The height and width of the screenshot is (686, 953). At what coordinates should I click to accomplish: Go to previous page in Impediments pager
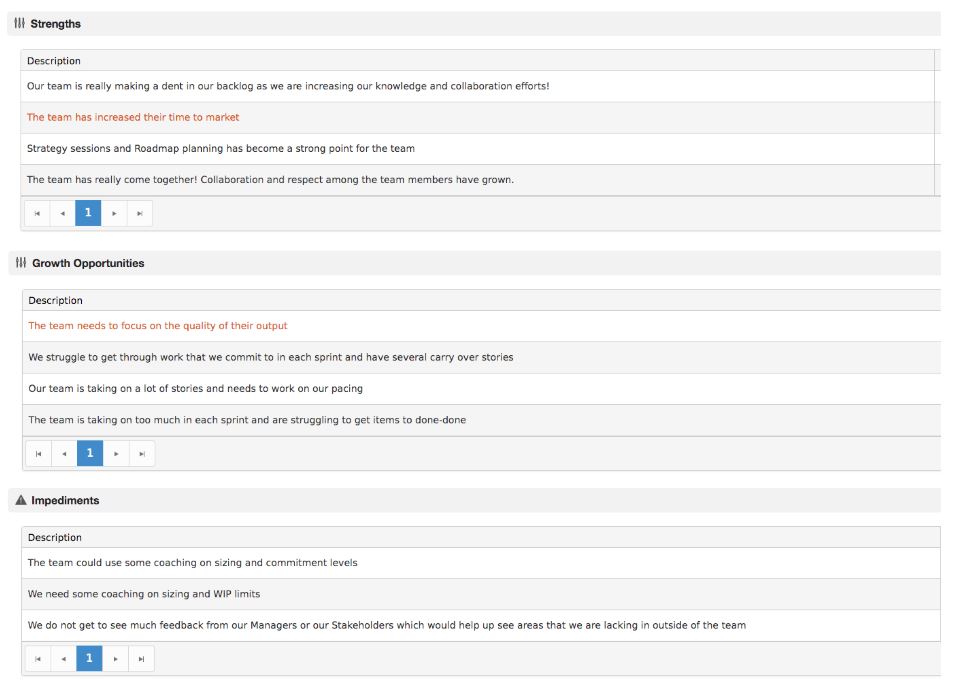(63, 659)
